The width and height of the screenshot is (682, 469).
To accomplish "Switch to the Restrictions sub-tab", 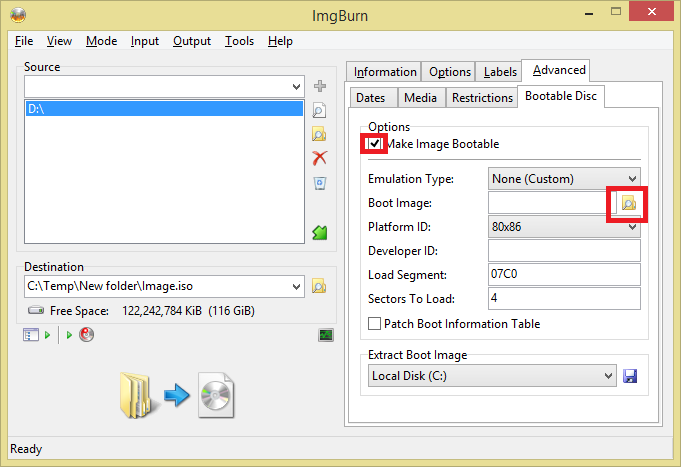I will 482,98.
